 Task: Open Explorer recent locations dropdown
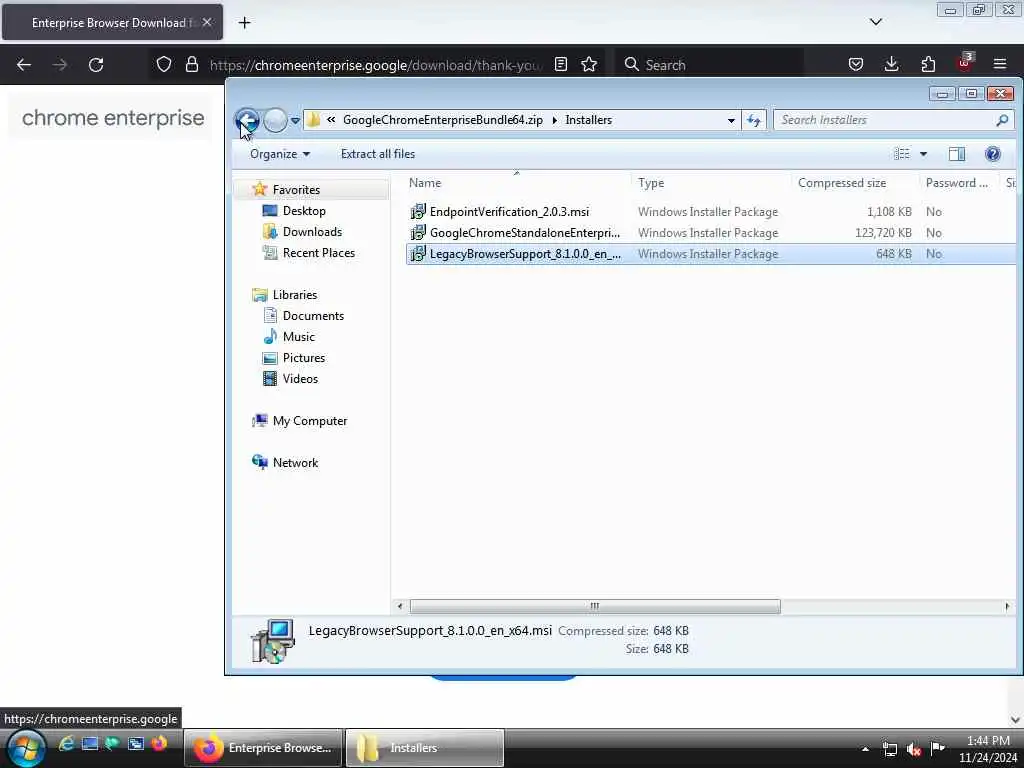click(295, 121)
